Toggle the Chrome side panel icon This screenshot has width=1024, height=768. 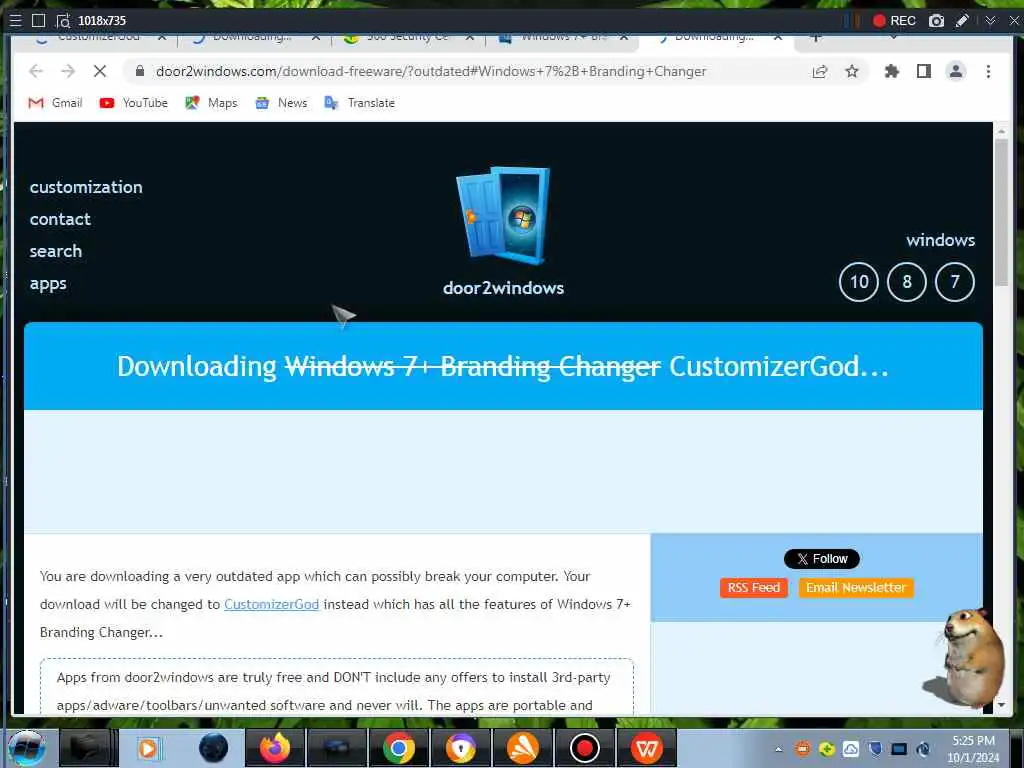click(923, 71)
